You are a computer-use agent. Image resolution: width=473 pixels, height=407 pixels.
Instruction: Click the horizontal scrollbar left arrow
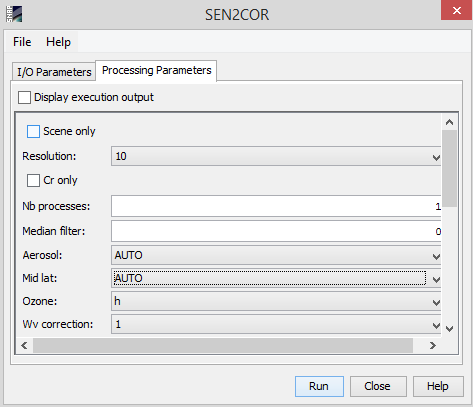[24, 345]
